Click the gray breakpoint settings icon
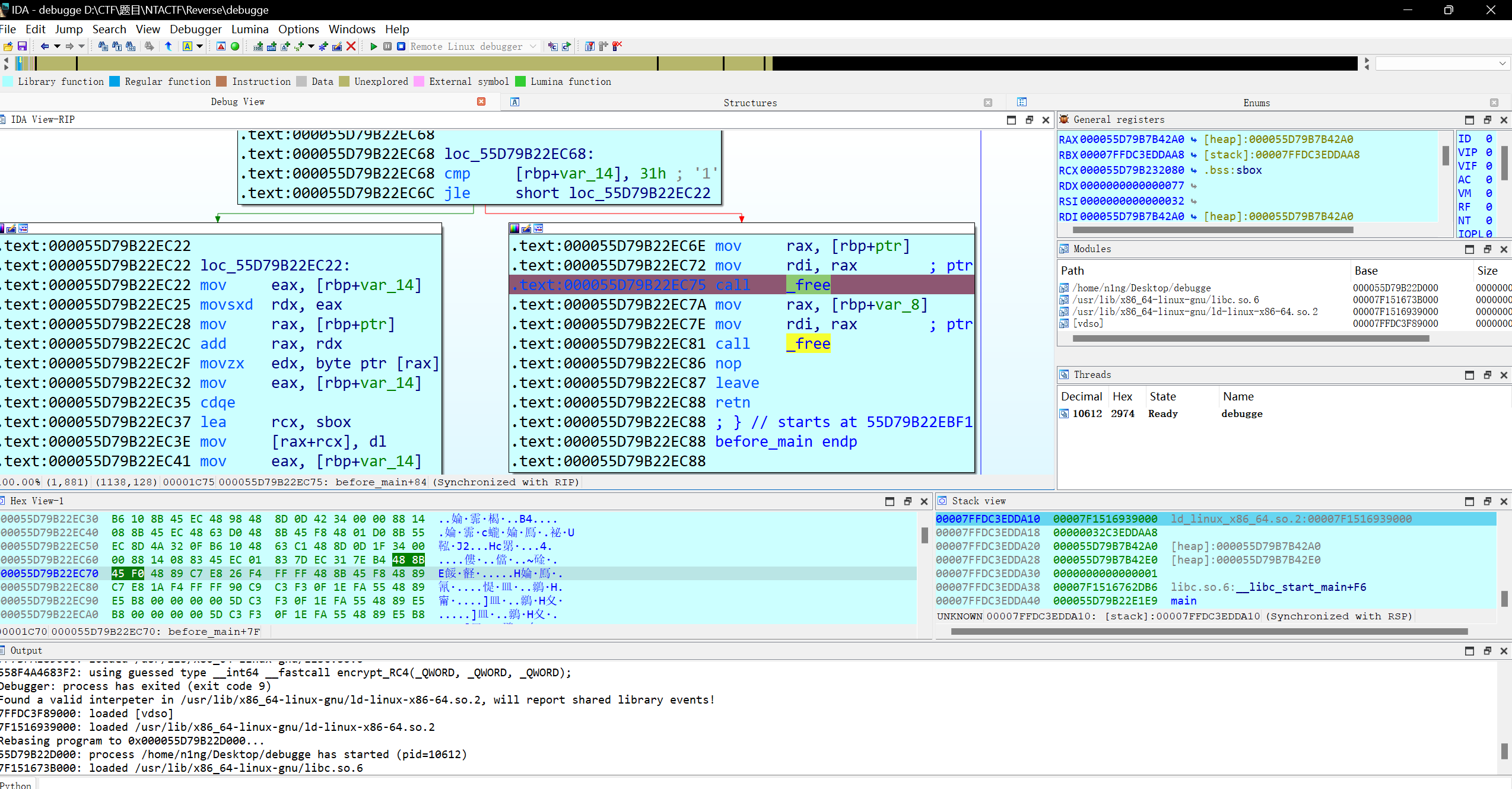The image size is (1512, 789). coord(603,46)
